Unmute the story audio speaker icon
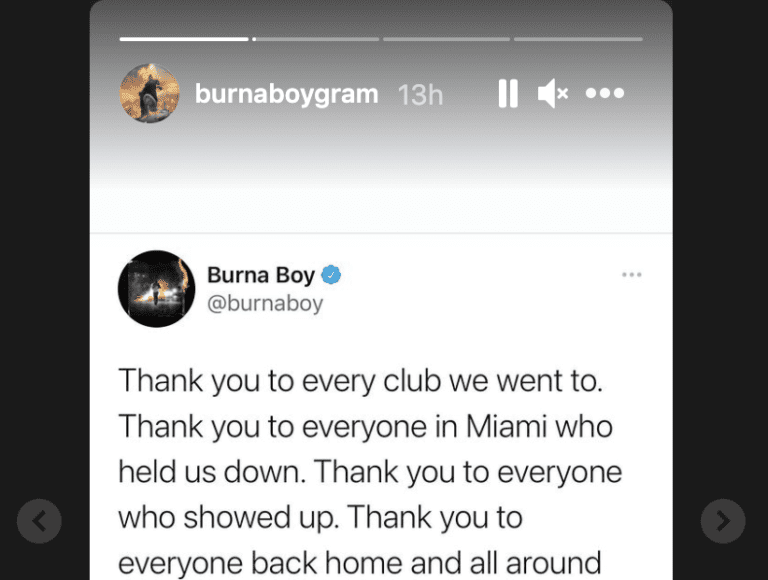The height and width of the screenshot is (580, 768). pos(552,93)
